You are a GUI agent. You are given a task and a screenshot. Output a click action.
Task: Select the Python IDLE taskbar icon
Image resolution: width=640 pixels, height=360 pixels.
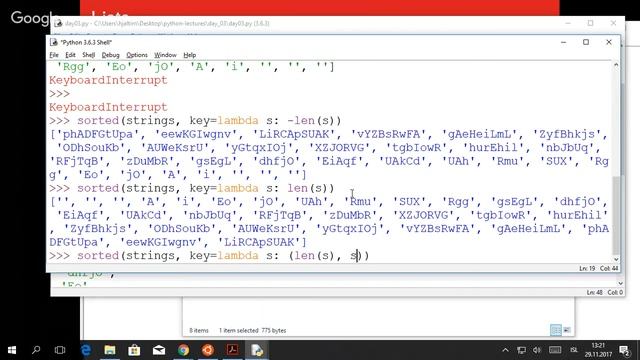[257, 350]
